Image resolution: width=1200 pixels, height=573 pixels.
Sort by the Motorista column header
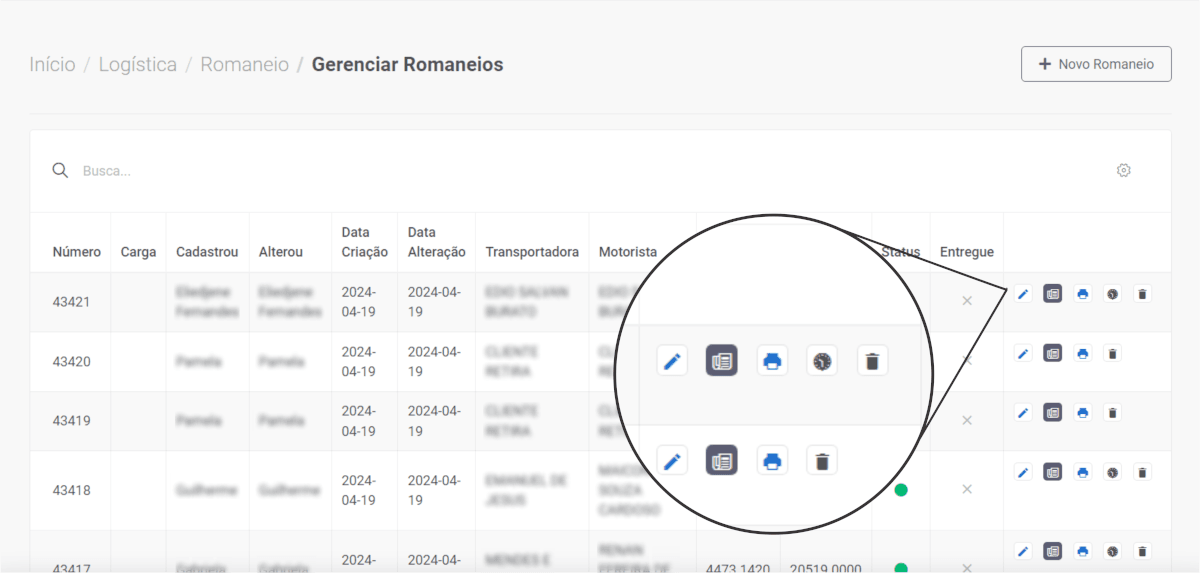[628, 252]
